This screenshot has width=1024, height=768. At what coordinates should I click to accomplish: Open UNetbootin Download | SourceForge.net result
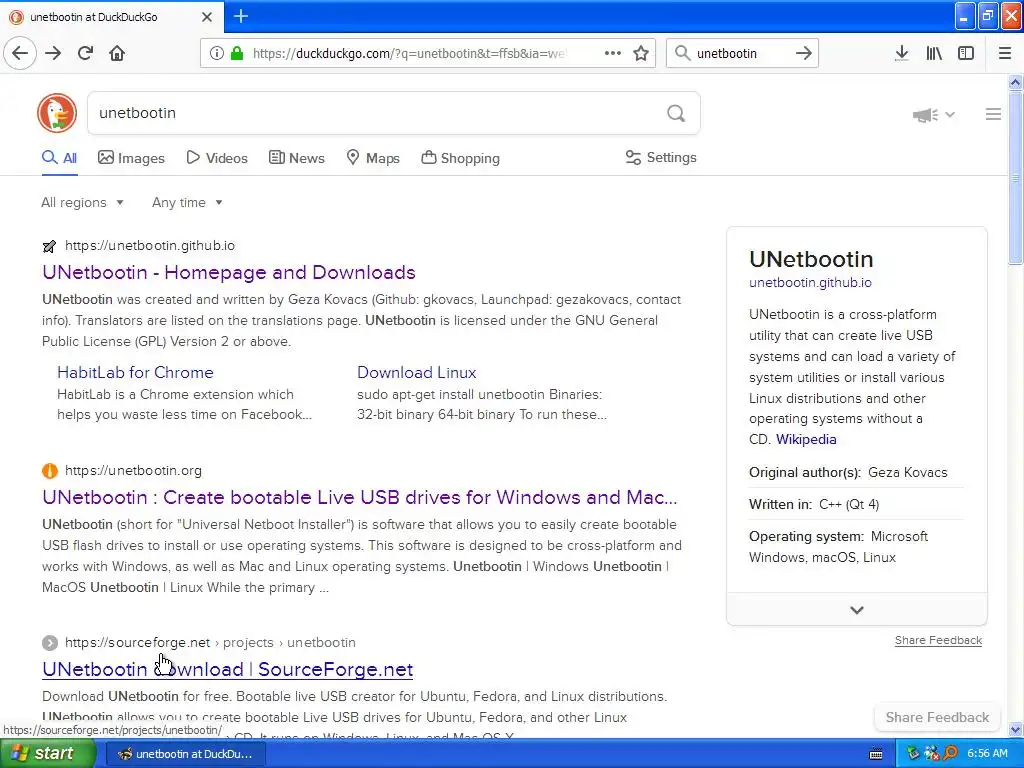(x=227, y=669)
